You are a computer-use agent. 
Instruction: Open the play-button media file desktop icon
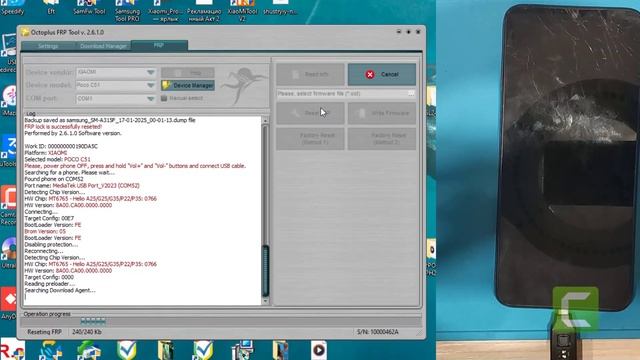tap(319, 350)
